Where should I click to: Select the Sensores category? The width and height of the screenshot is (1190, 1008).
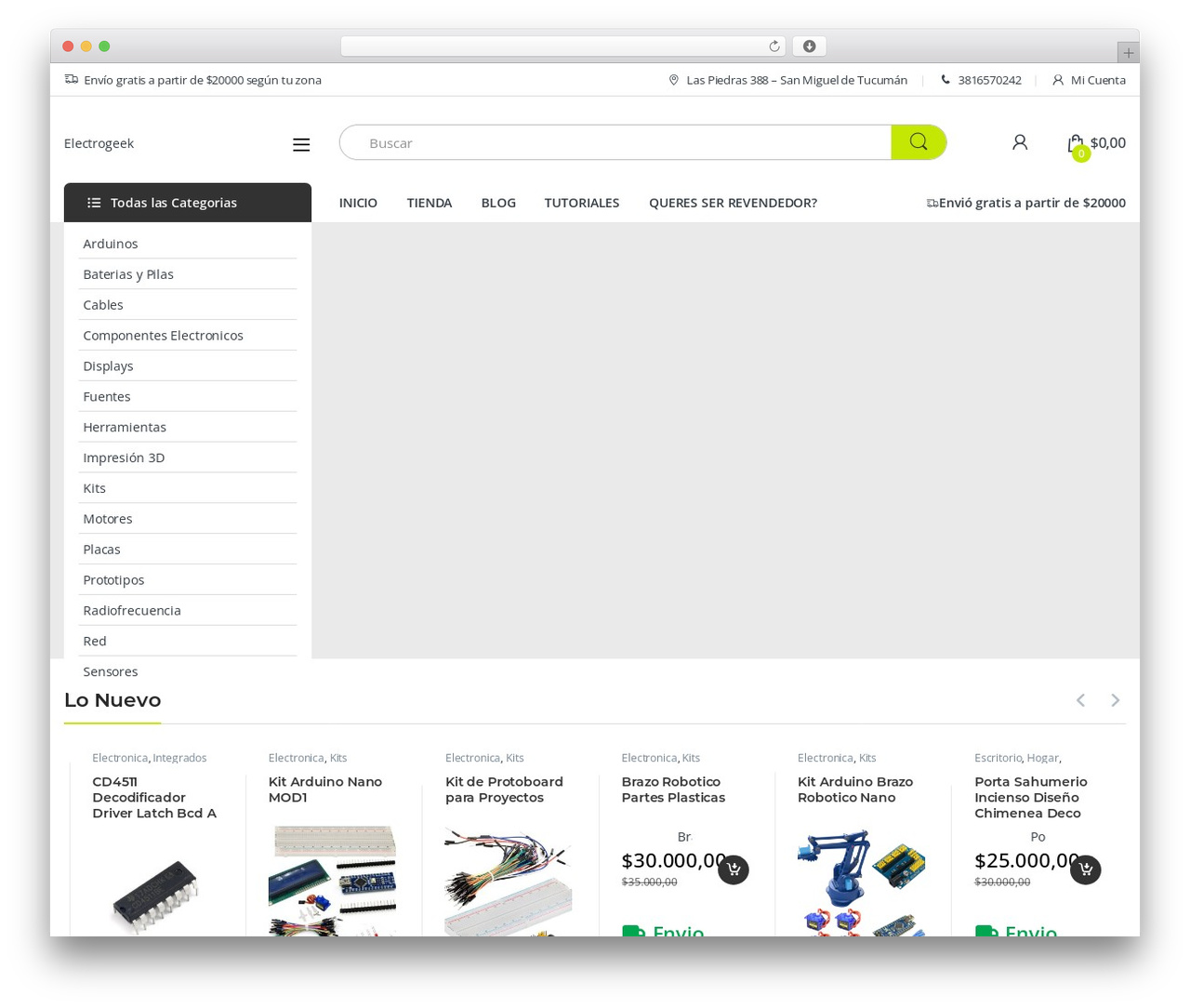(x=110, y=671)
